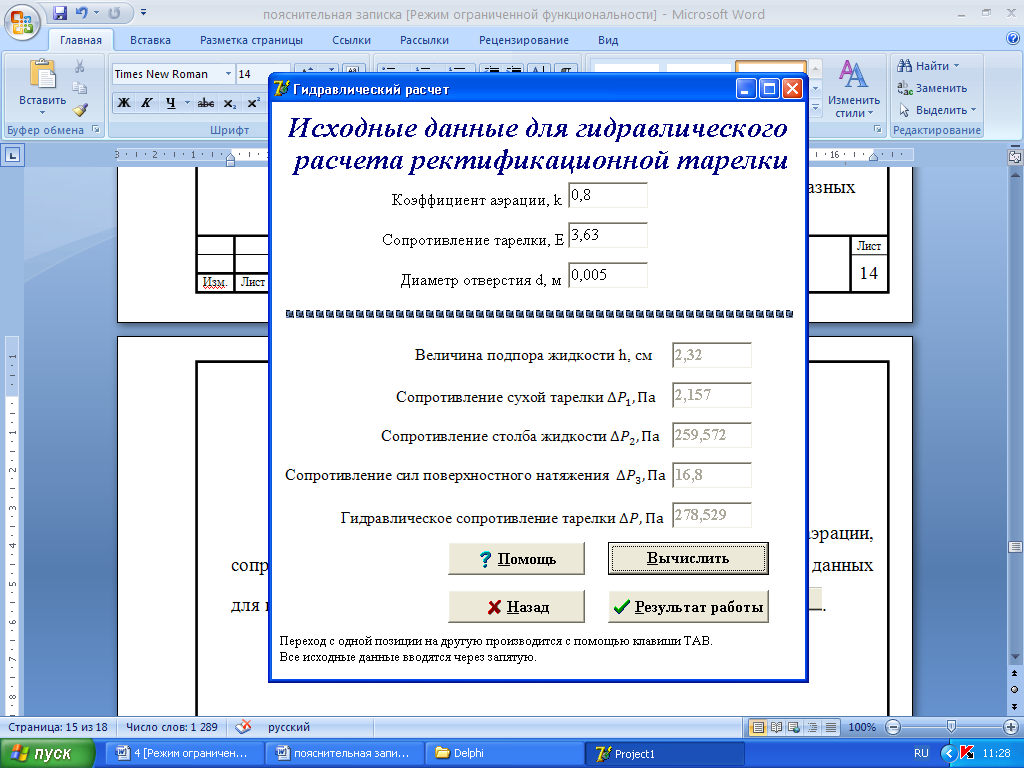Switch to Project1 taskbar item
This screenshot has height=768, width=1024.
(x=665, y=753)
